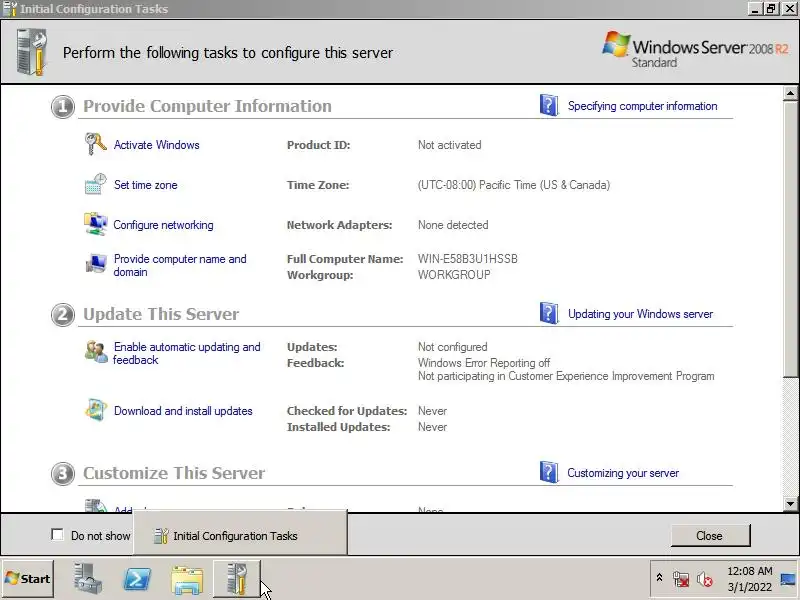The width and height of the screenshot is (800, 600).
Task: Click the window title bar icon
Action: click(10, 9)
